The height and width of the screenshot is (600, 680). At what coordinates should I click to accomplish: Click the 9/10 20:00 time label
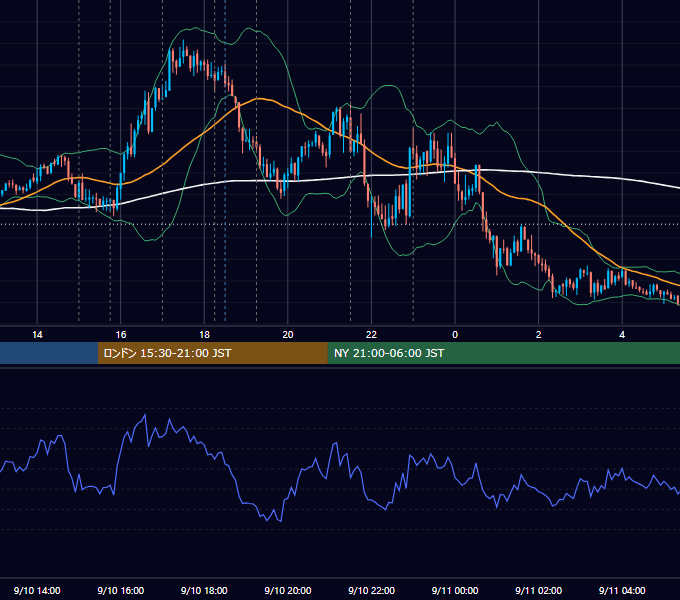pyautogui.click(x=288, y=590)
